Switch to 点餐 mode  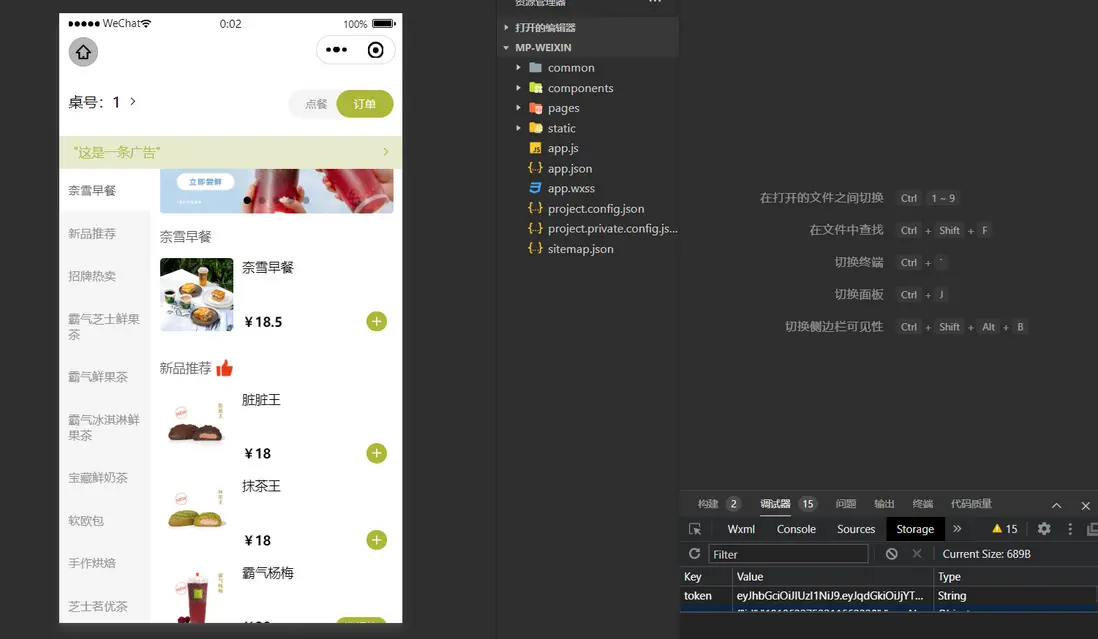point(316,104)
